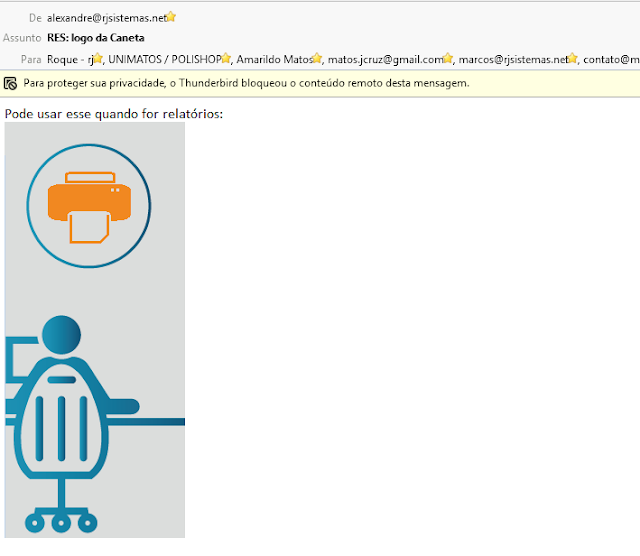640x556 pixels.
Task: Open recipient matos.jcruz@gmail.com
Action: pos(386,60)
